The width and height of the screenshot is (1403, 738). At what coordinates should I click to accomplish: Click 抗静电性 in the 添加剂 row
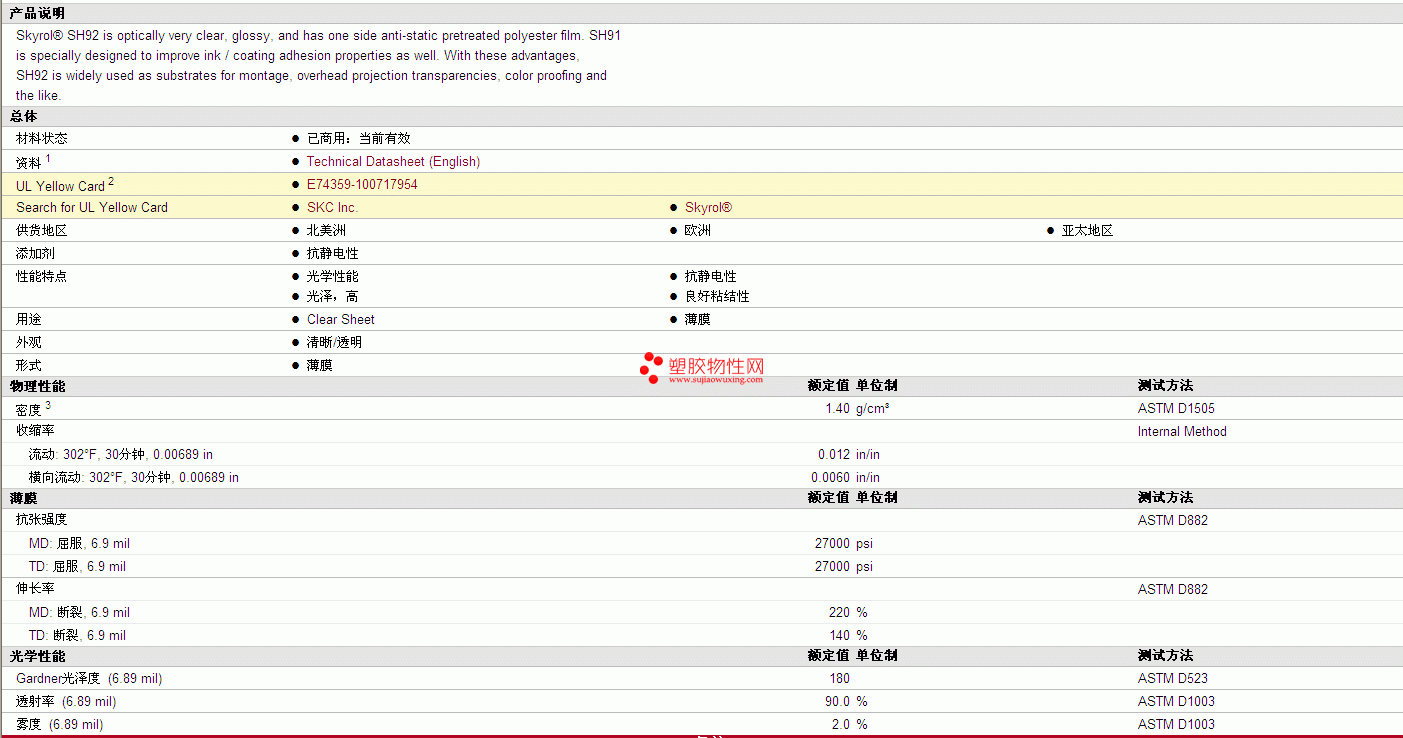coord(332,253)
